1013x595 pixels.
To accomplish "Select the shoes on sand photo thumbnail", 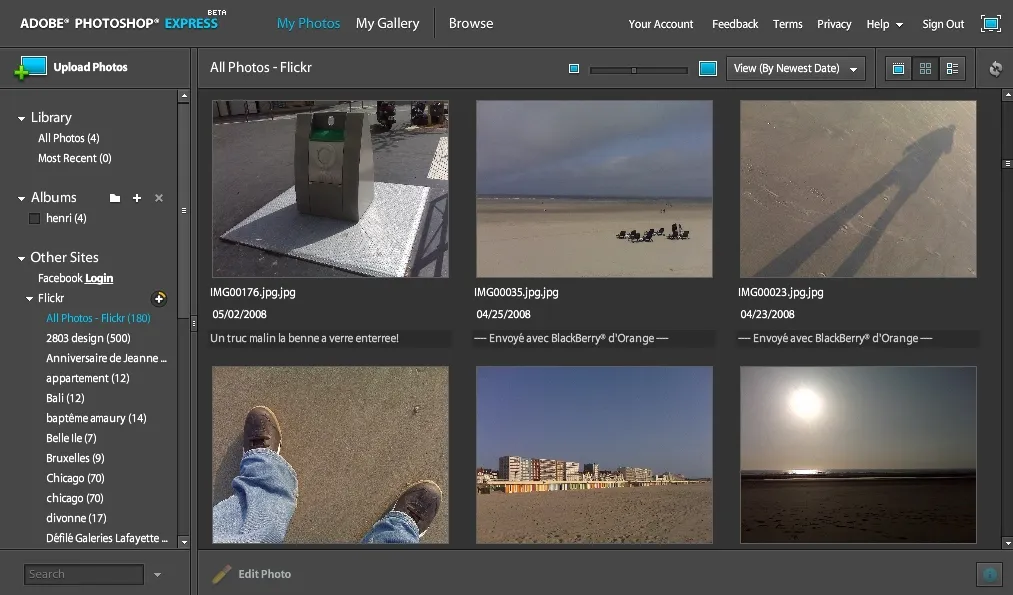I will coord(330,455).
